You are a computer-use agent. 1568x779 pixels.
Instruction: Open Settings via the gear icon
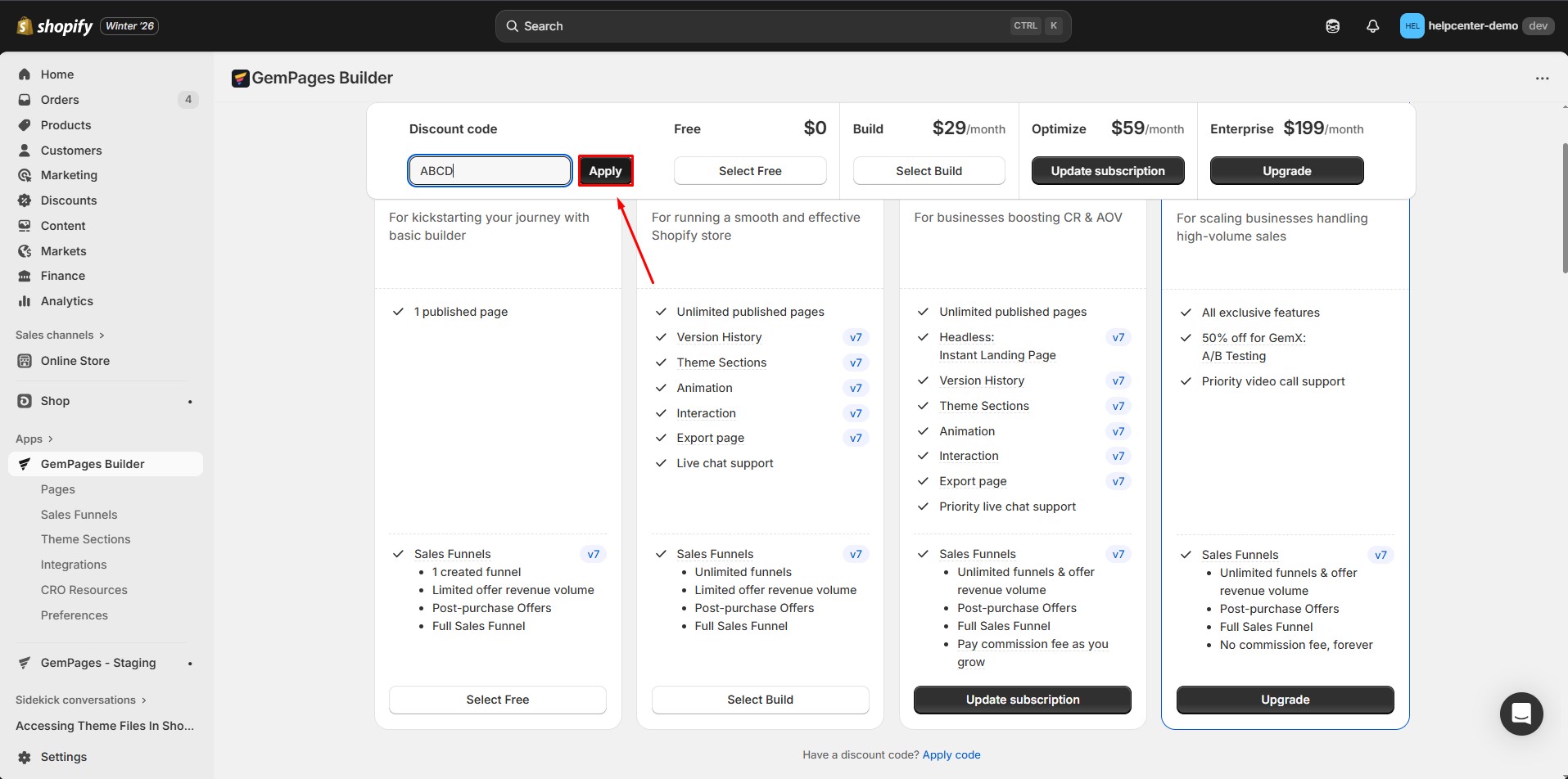[x=25, y=757]
